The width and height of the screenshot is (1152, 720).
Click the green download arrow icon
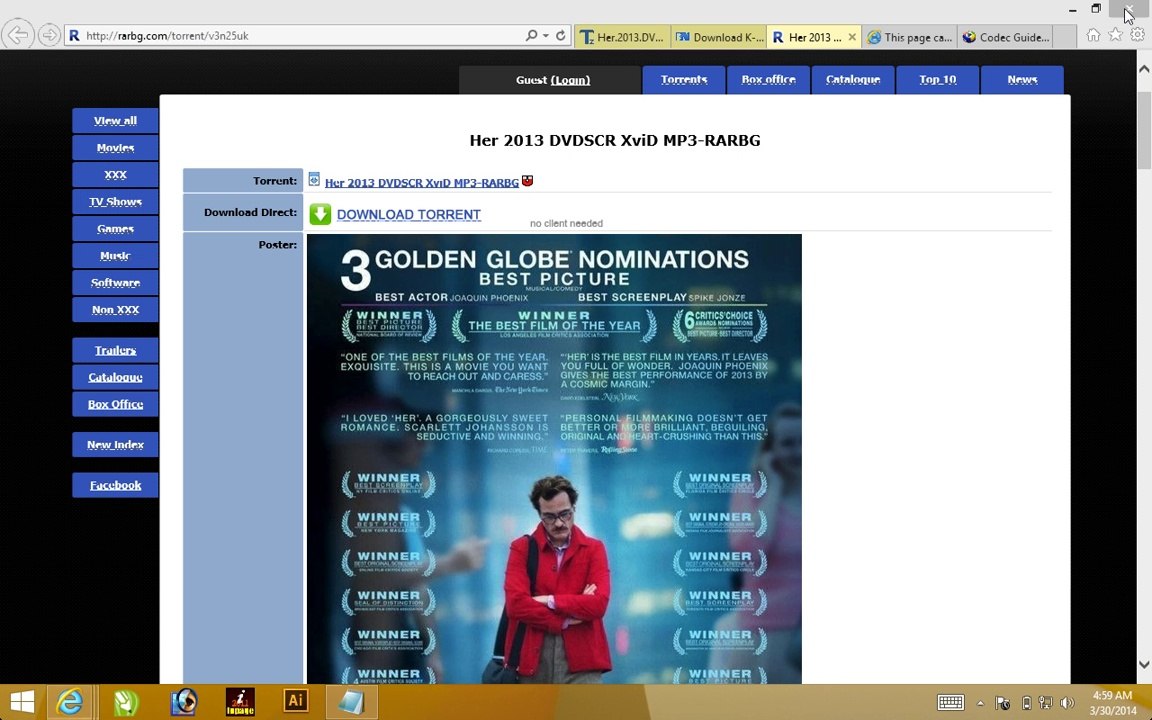point(320,214)
